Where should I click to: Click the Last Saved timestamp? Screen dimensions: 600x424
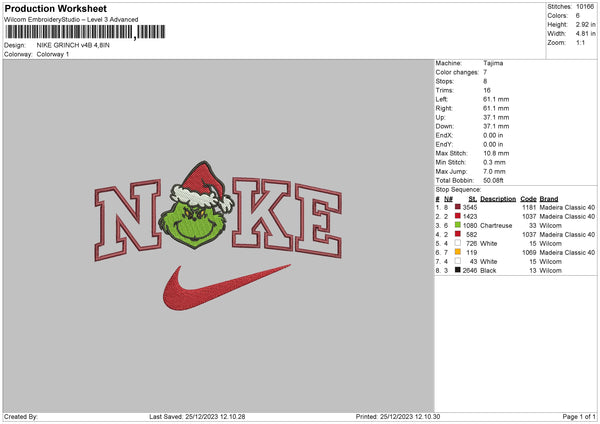tap(197, 416)
